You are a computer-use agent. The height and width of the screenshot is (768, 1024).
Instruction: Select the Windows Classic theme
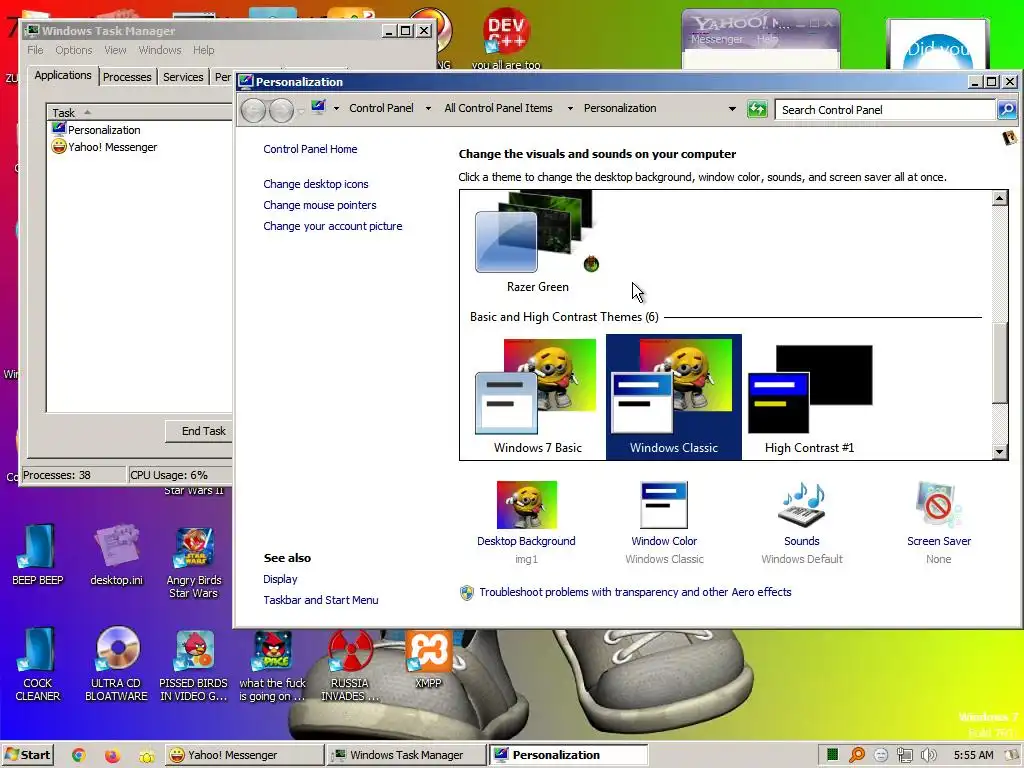[x=673, y=396]
